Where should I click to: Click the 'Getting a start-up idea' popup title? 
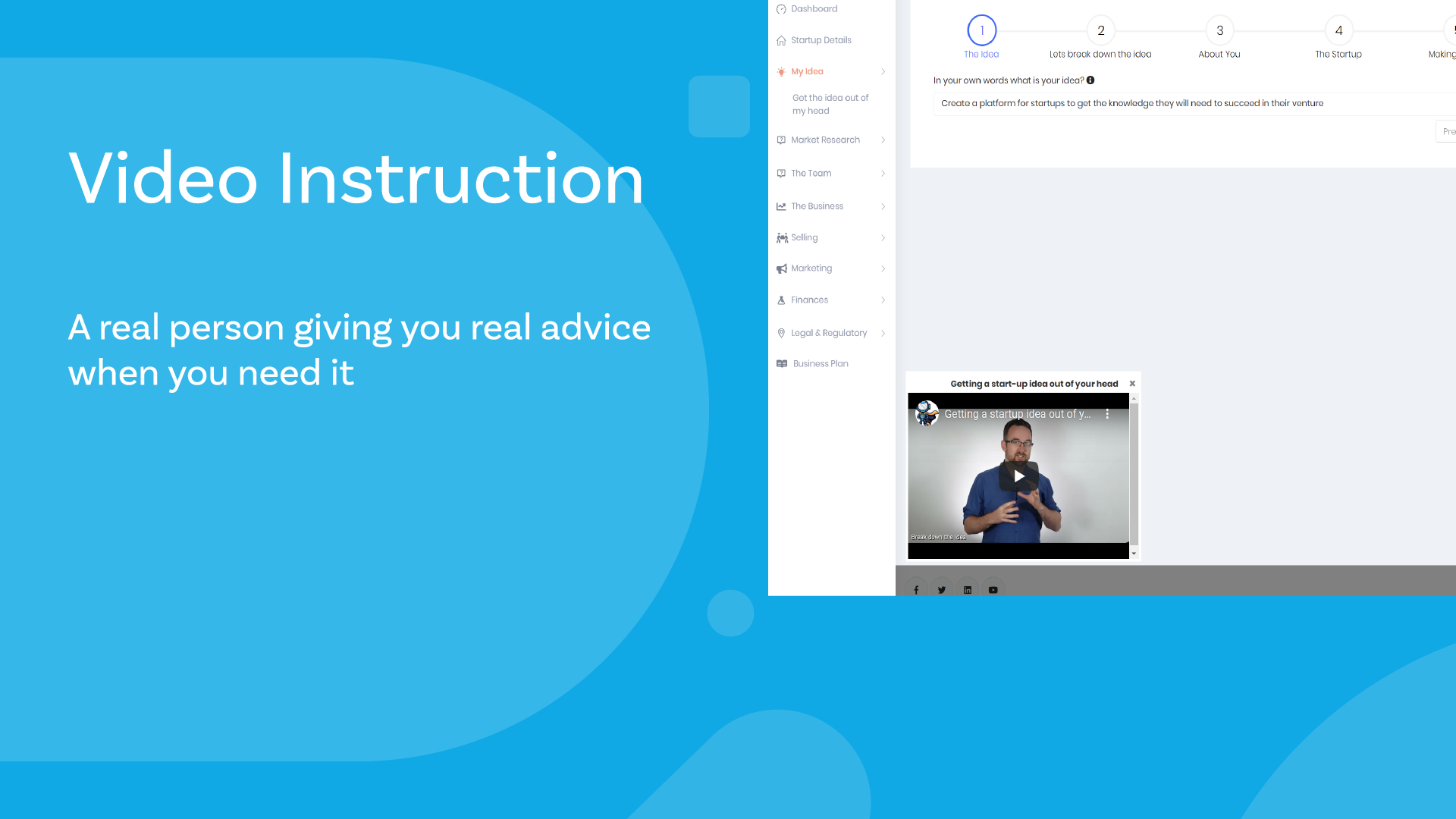click(1034, 384)
